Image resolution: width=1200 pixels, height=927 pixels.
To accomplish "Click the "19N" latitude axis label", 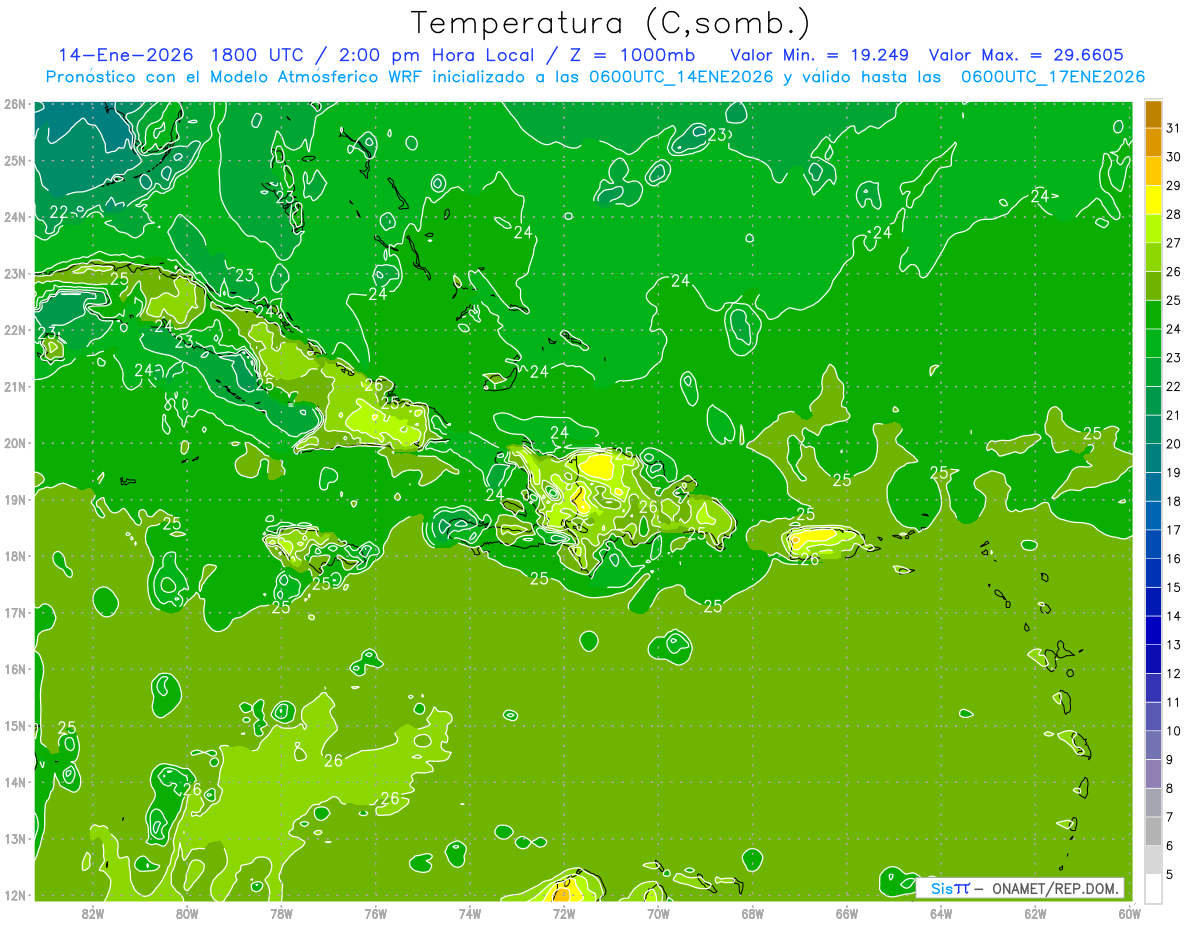I will click(14, 500).
